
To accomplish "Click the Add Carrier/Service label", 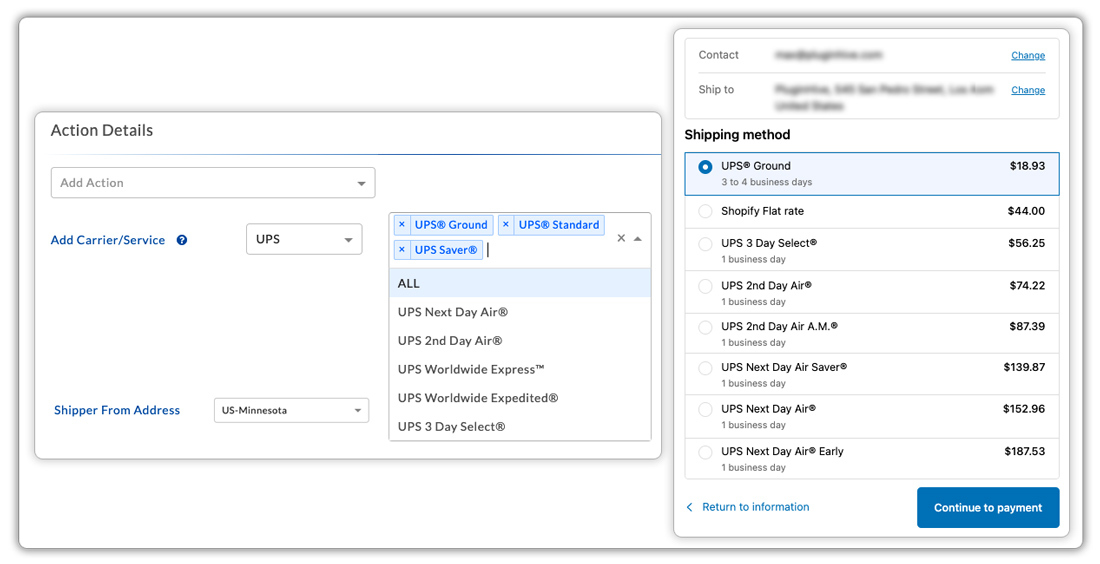I will [108, 240].
